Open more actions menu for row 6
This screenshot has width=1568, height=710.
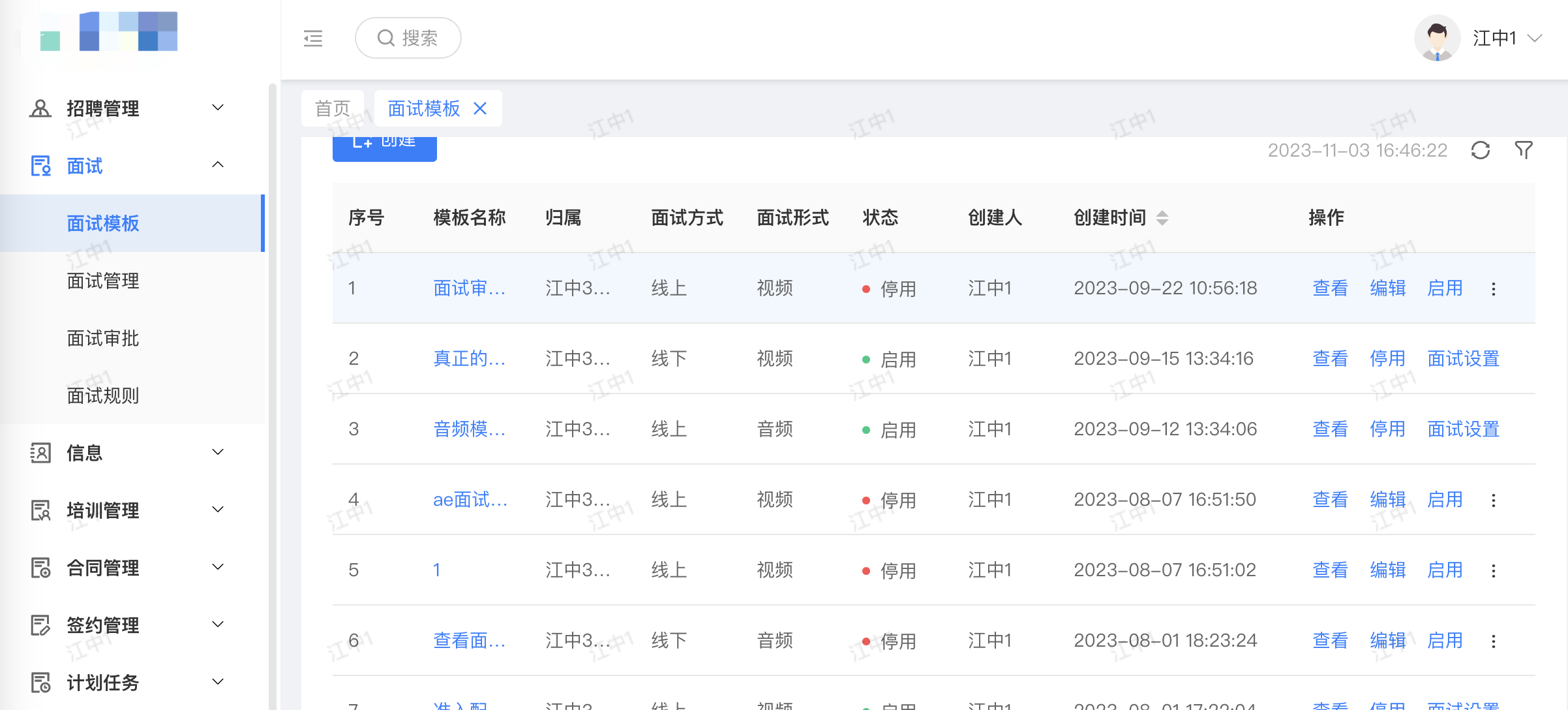[1494, 641]
